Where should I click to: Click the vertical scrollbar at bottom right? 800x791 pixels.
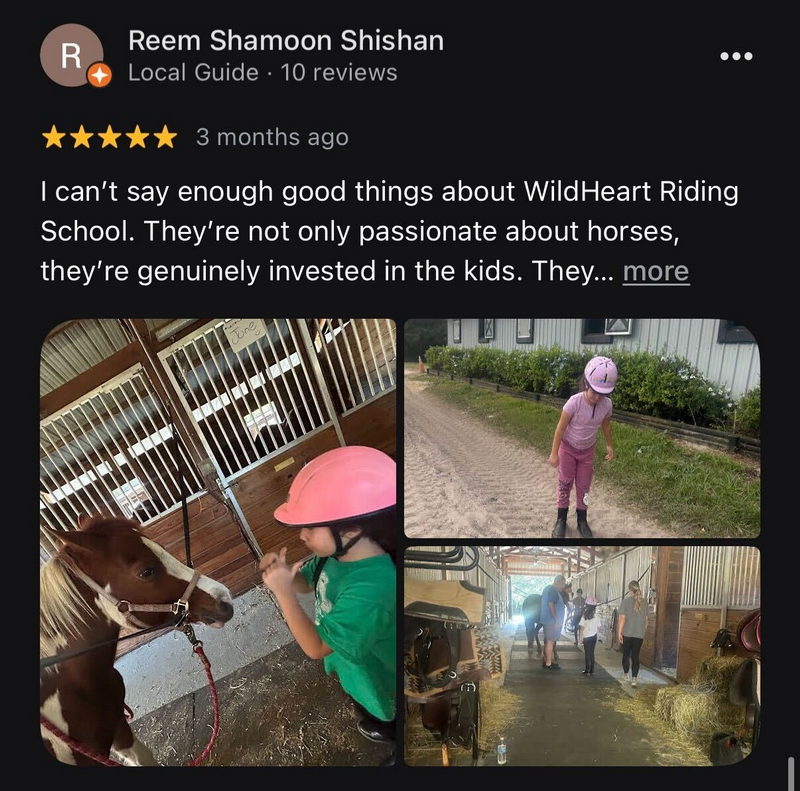tap(791, 773)
